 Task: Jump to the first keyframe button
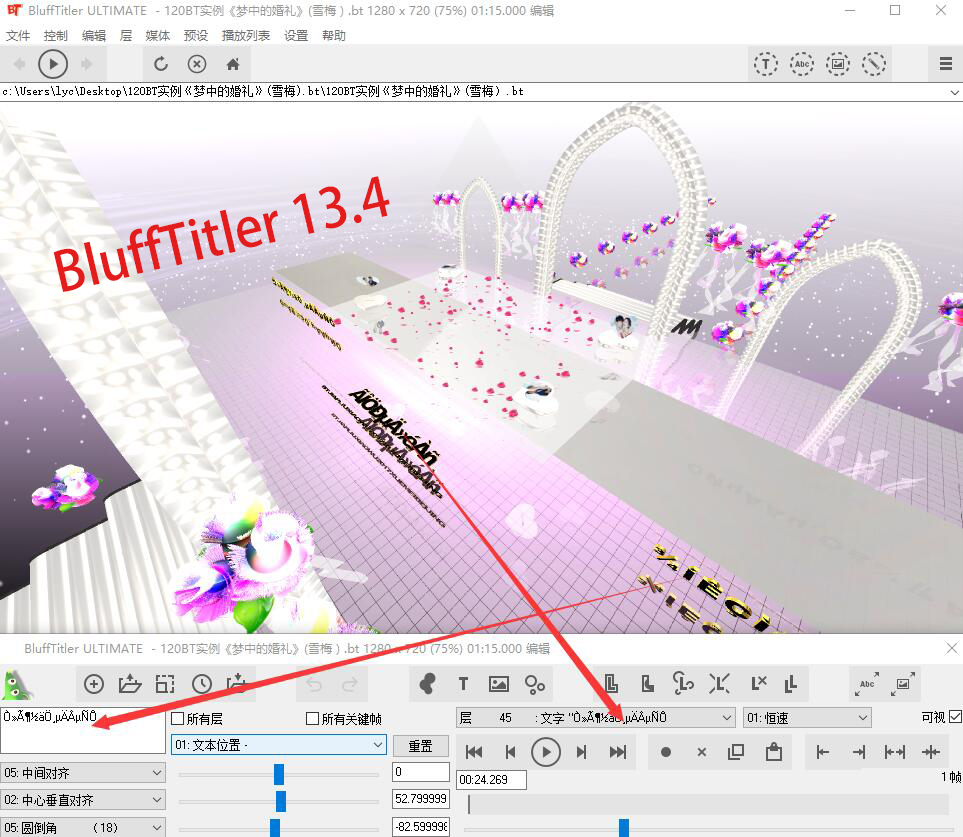[474, 752]
